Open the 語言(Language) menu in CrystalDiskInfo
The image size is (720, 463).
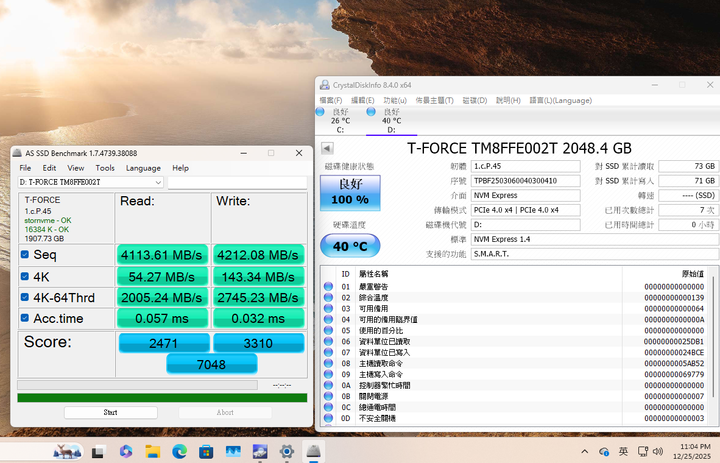(560, 100)
